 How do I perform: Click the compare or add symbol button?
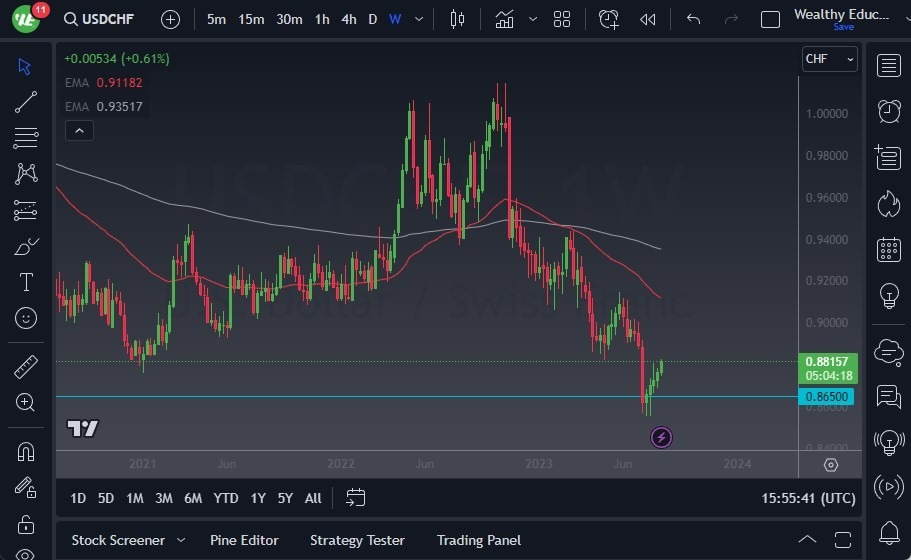(x=170, y=19)
